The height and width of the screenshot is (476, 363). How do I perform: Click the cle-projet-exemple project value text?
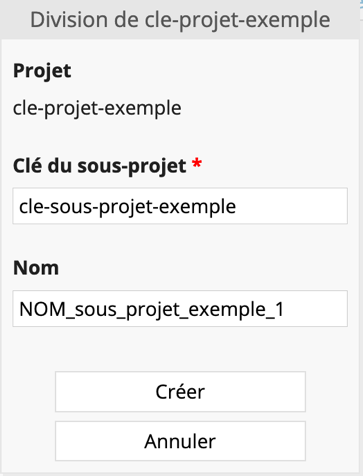tap(97, 109)
